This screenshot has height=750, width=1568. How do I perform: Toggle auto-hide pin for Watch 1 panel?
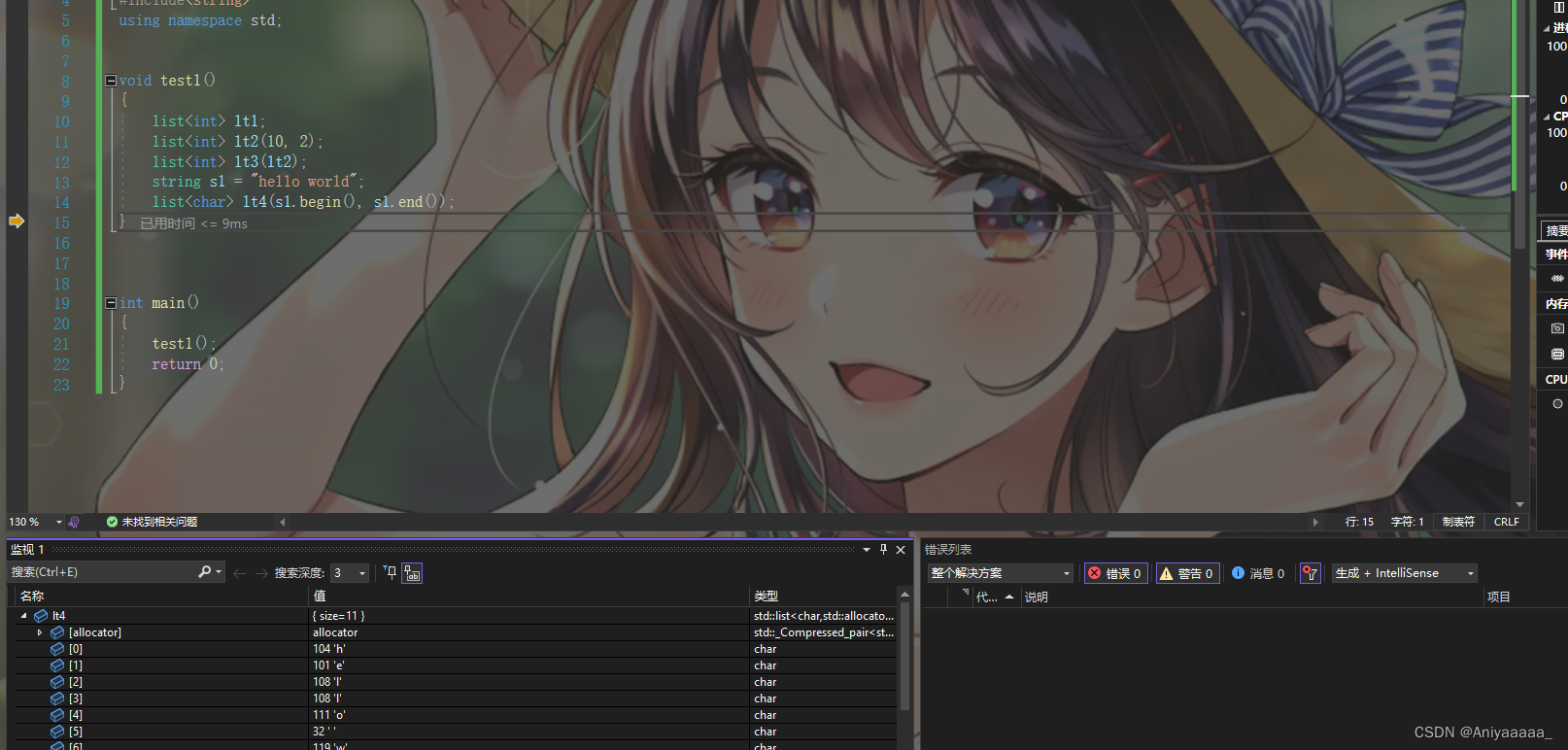click(x=883, y=550)
